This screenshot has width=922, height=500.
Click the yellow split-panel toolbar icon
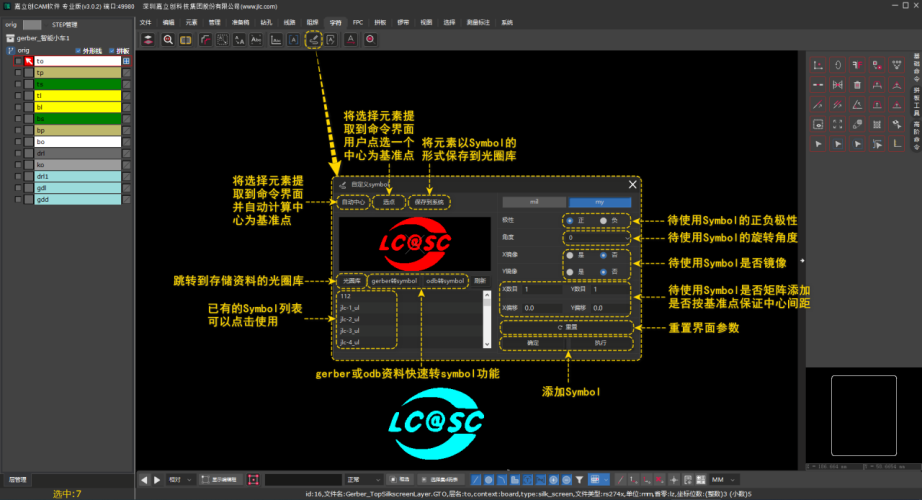[186, 39]
